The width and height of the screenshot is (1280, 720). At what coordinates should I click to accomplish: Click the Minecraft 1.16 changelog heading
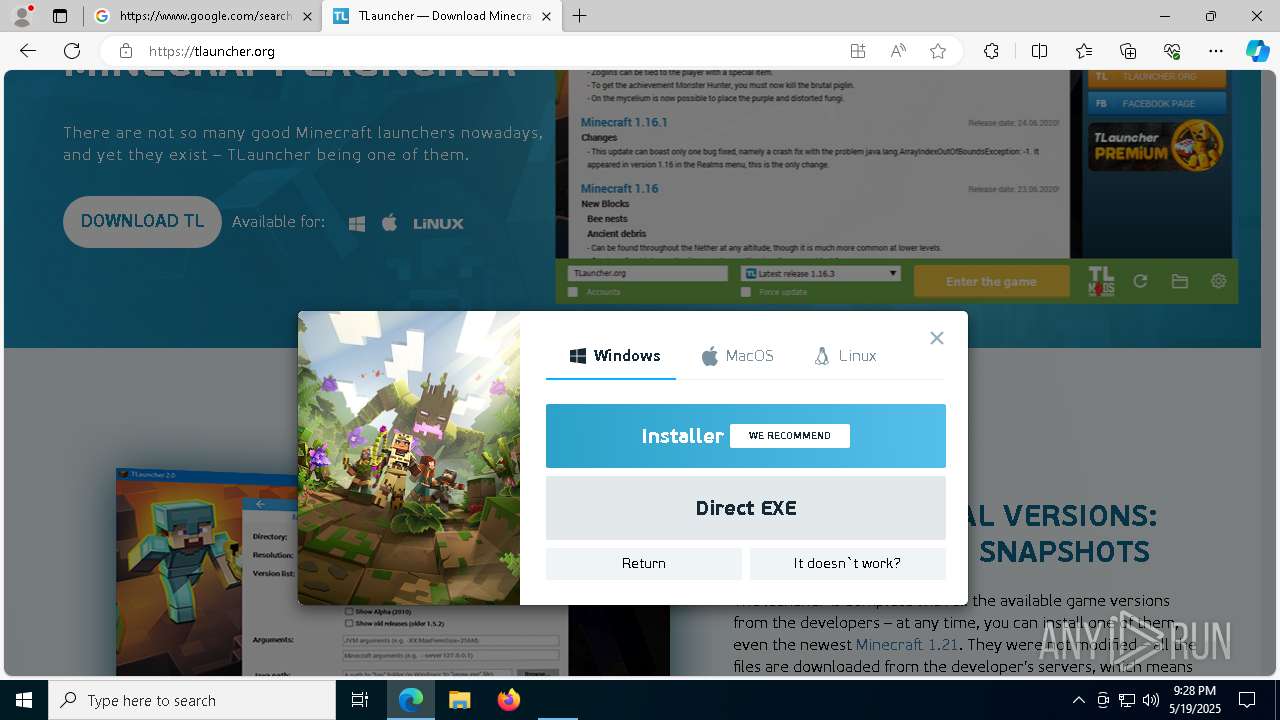[x=619, y=188]
